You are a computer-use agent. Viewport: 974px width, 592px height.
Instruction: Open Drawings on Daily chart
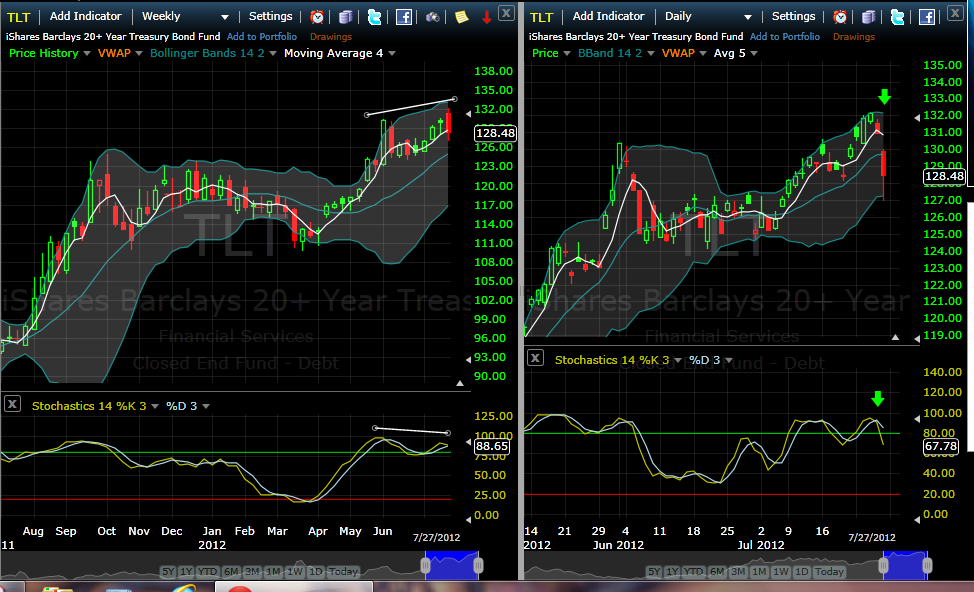[x=853, y=37]
